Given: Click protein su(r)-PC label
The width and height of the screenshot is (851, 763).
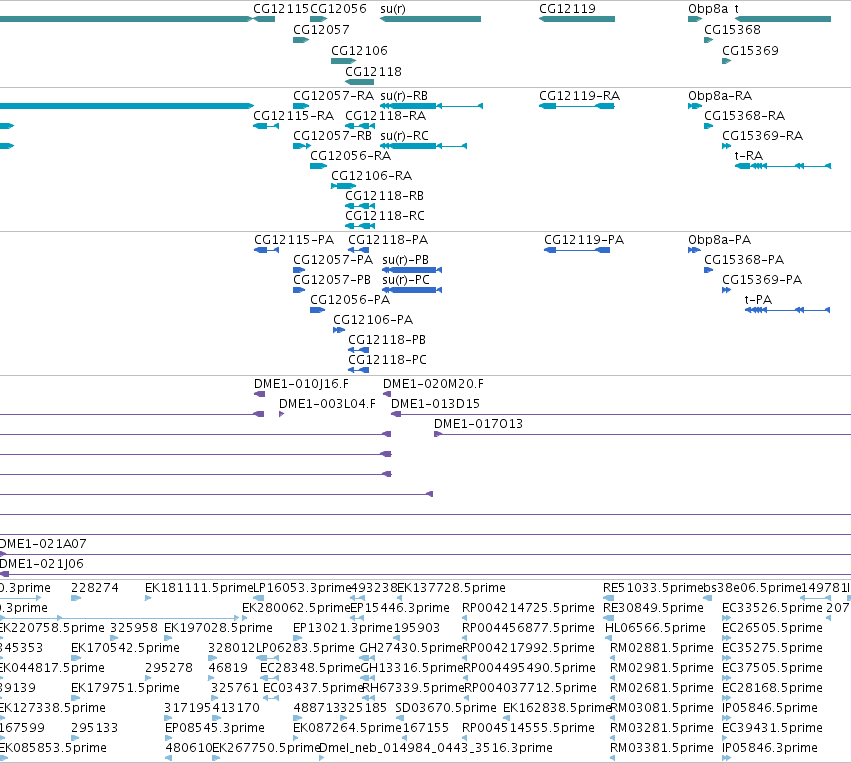Looking at the screenshot, I should pos(406,281).
